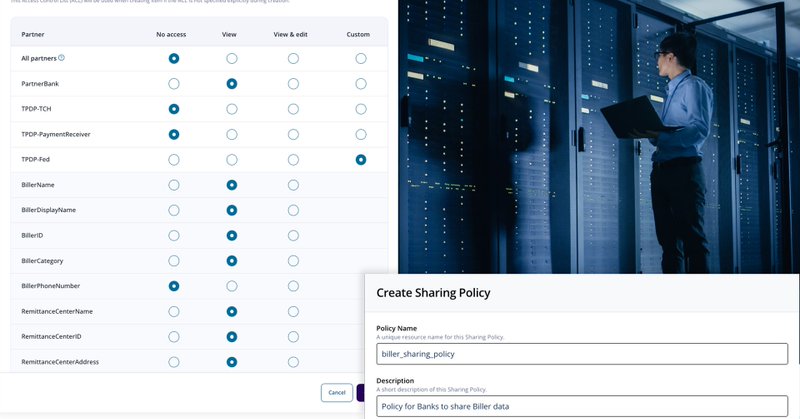Select No access for BillerCategory
This screenshot has width=800, height=419.
[x=174, y=261]
